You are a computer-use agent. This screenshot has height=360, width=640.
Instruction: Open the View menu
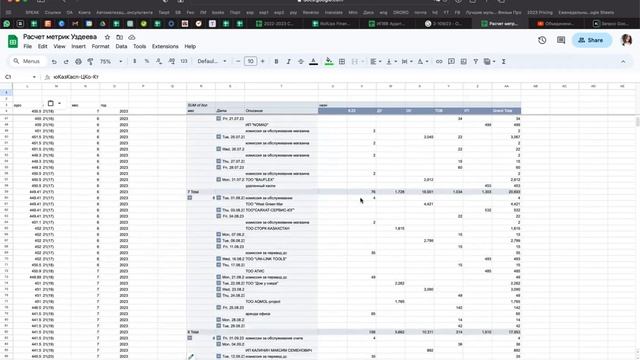pyautogui.click(x=59, y=47)
